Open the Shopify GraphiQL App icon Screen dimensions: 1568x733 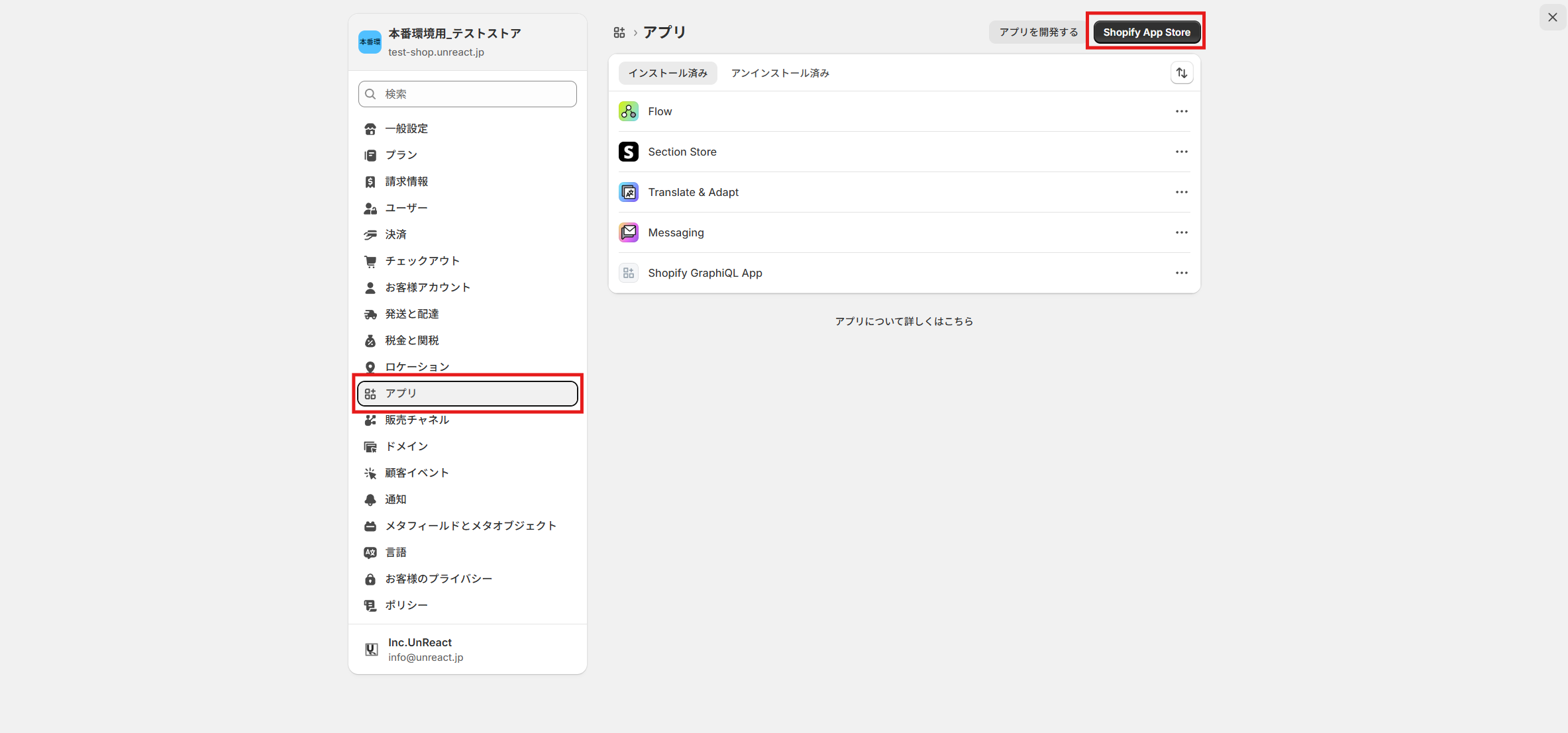tap(628, 273)
